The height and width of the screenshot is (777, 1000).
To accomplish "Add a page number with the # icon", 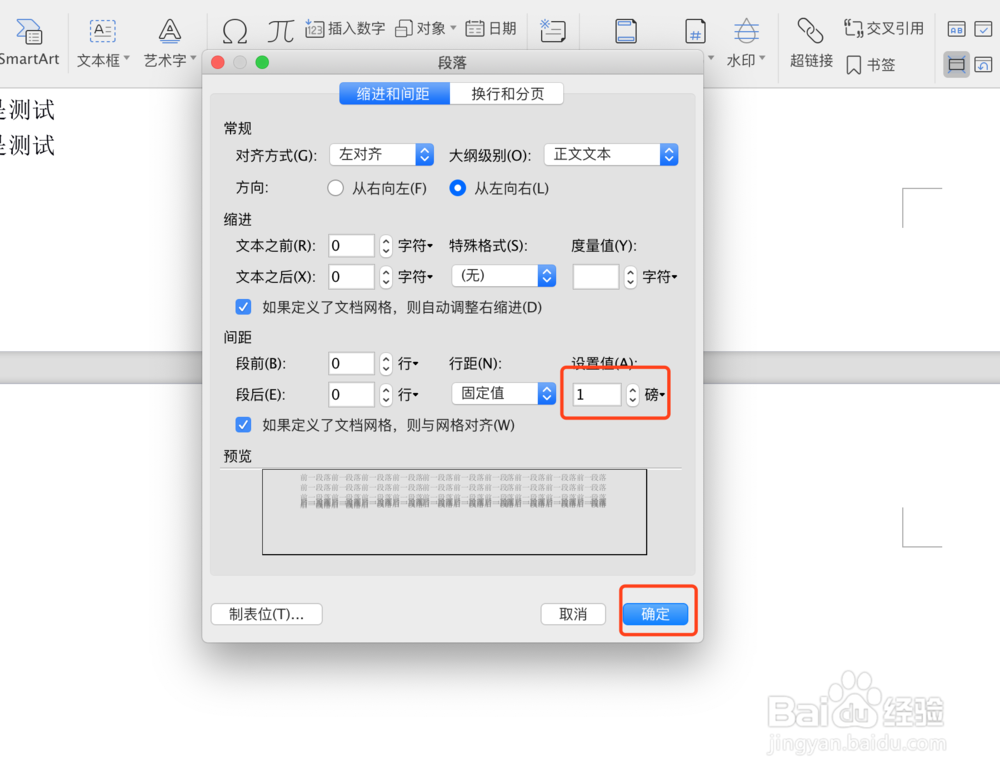I will click(695, 31).
